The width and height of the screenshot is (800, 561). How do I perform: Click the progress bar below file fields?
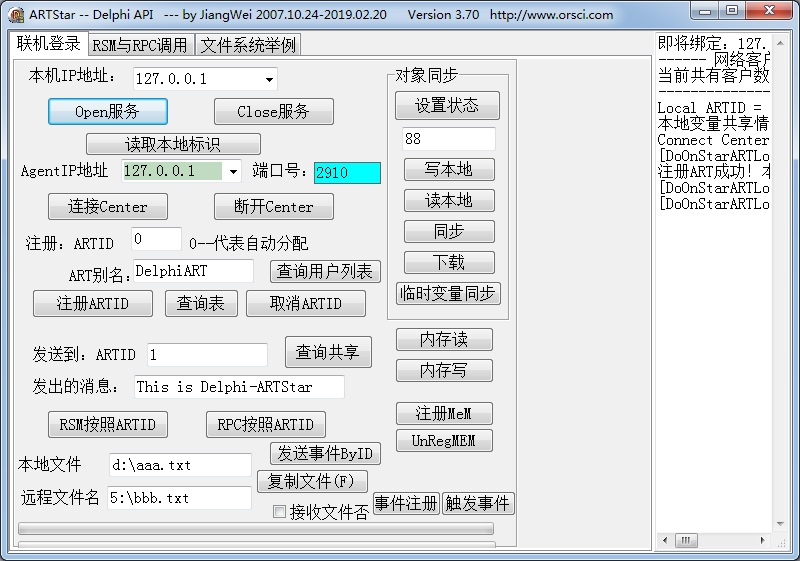(256, 528)
